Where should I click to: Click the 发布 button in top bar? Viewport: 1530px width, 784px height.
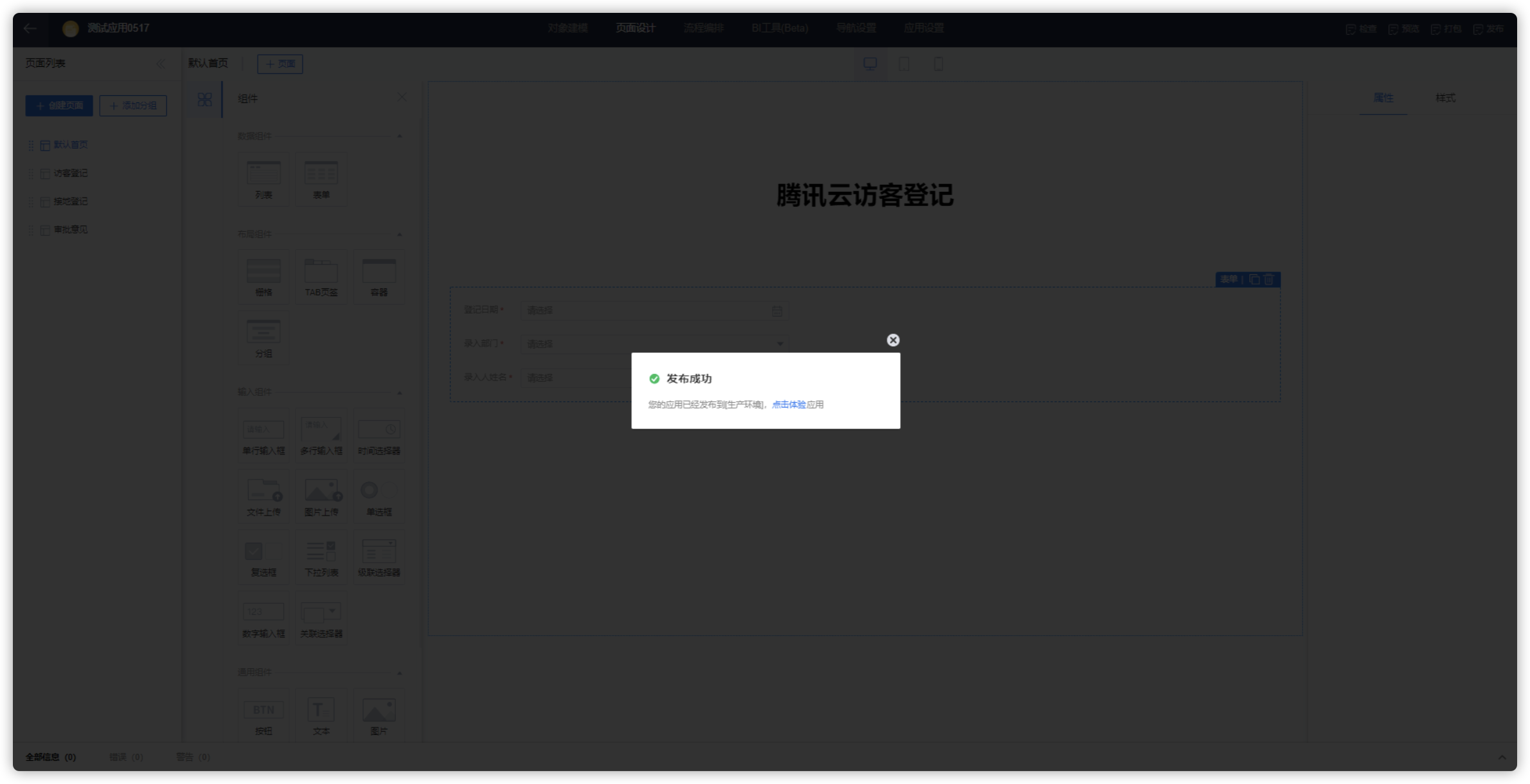[x=1488, y=29]
